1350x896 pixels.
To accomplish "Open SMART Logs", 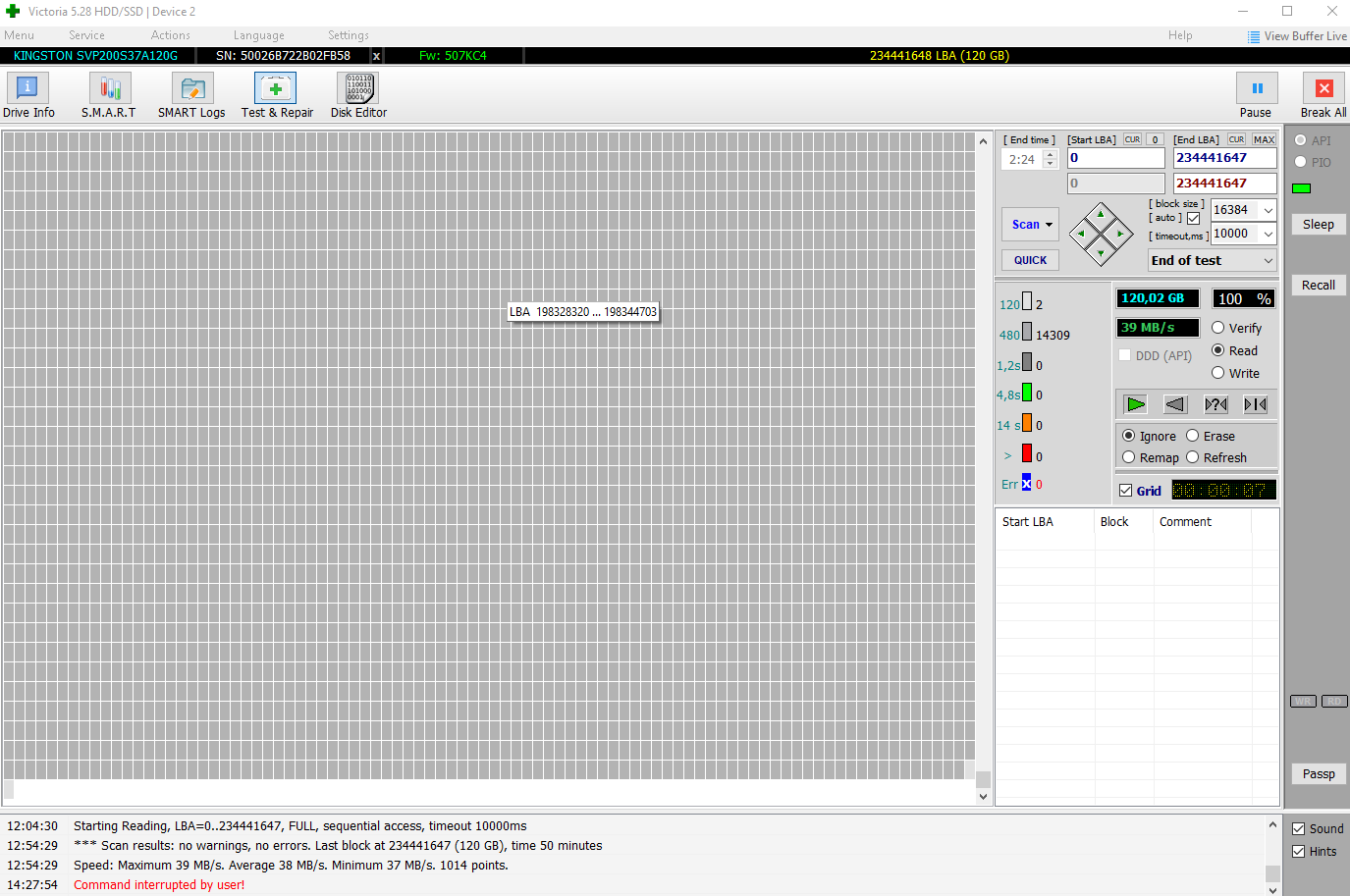I will point(191,96).
